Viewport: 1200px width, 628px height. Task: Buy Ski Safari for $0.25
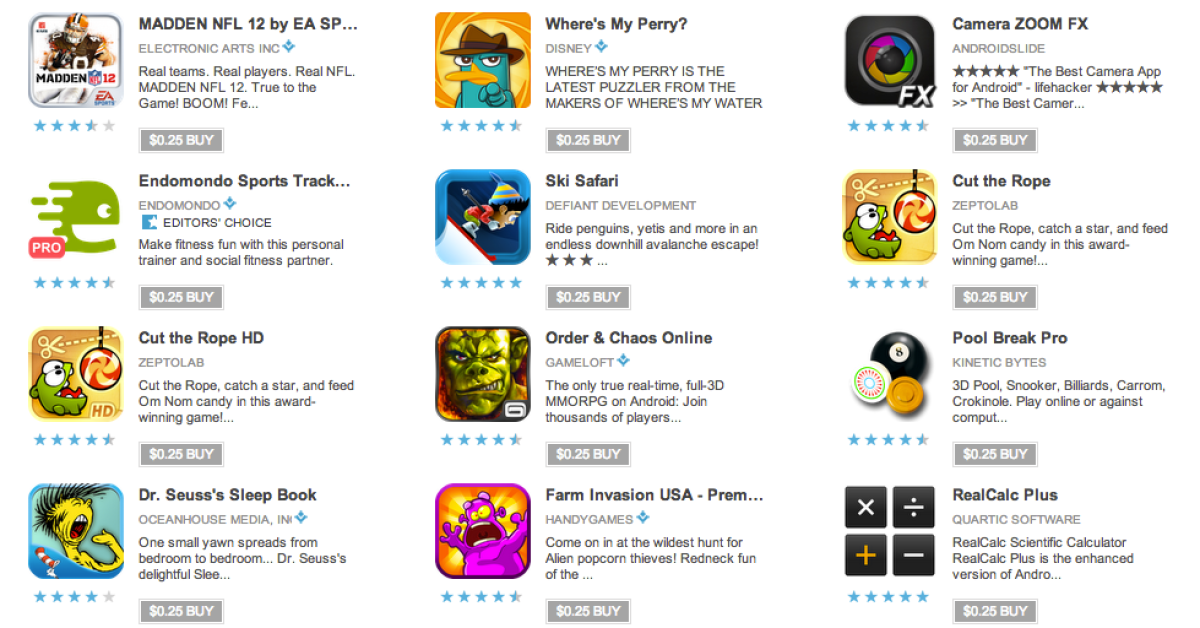click(588, 297)
